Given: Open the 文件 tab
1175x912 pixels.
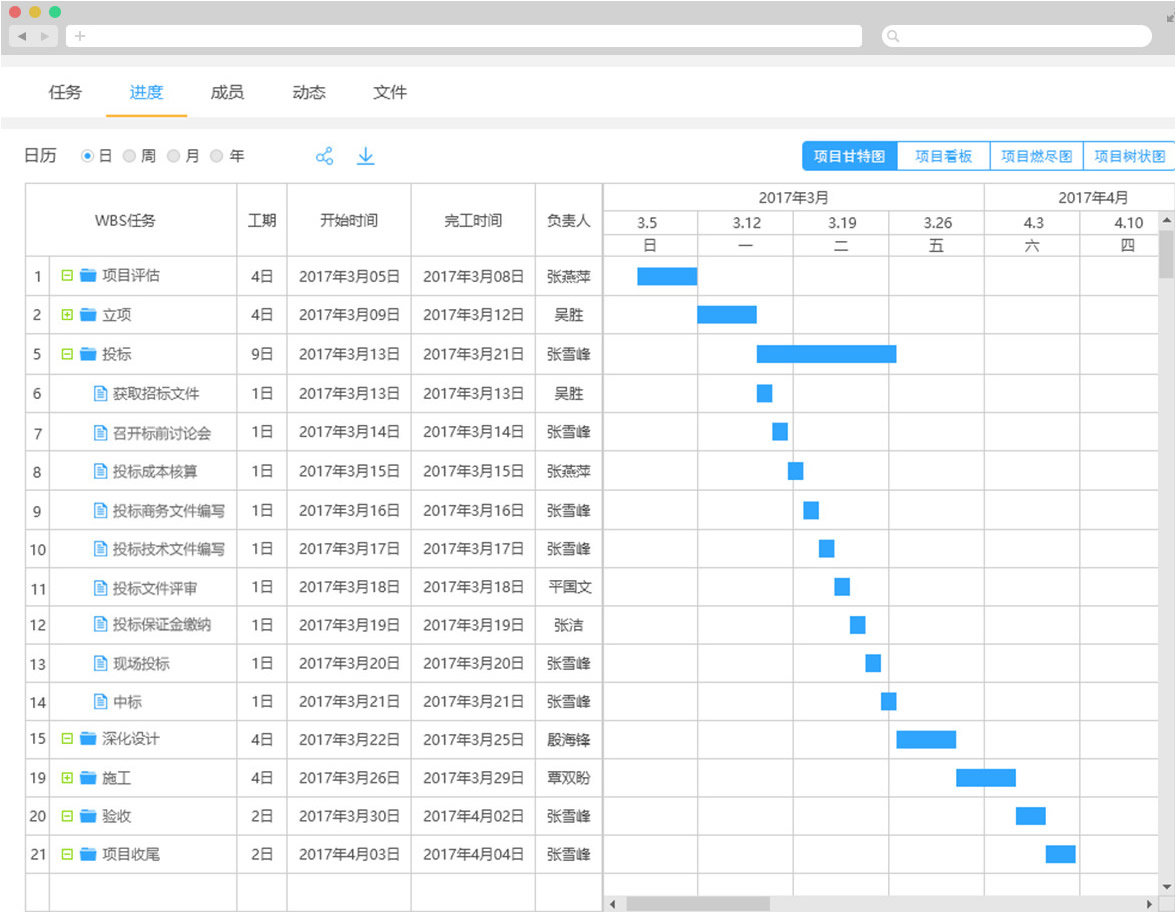Looking at the screenshot, I should click(x=390, y=92).
